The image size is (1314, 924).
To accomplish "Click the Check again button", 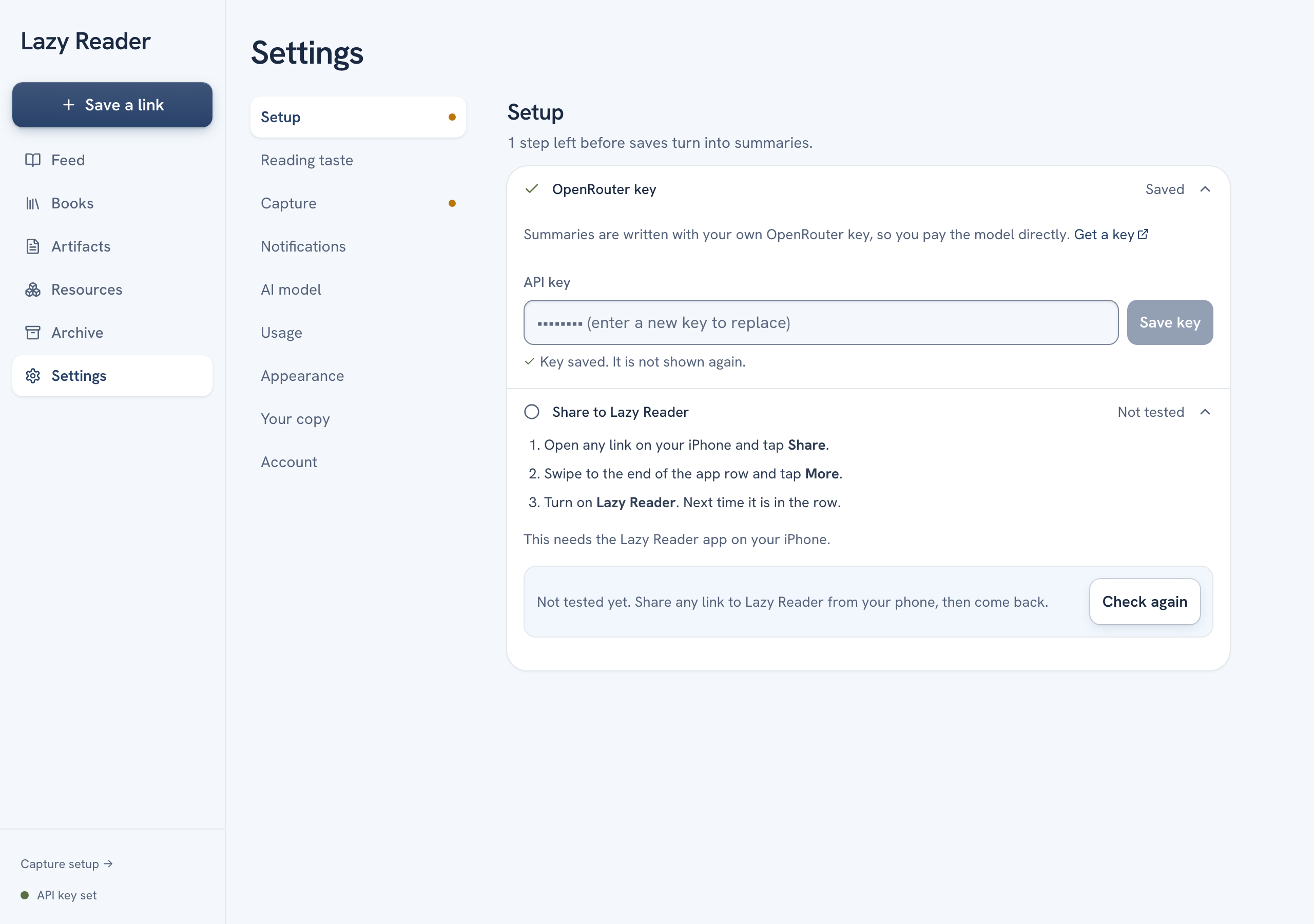I will [x=1145, y=602].
